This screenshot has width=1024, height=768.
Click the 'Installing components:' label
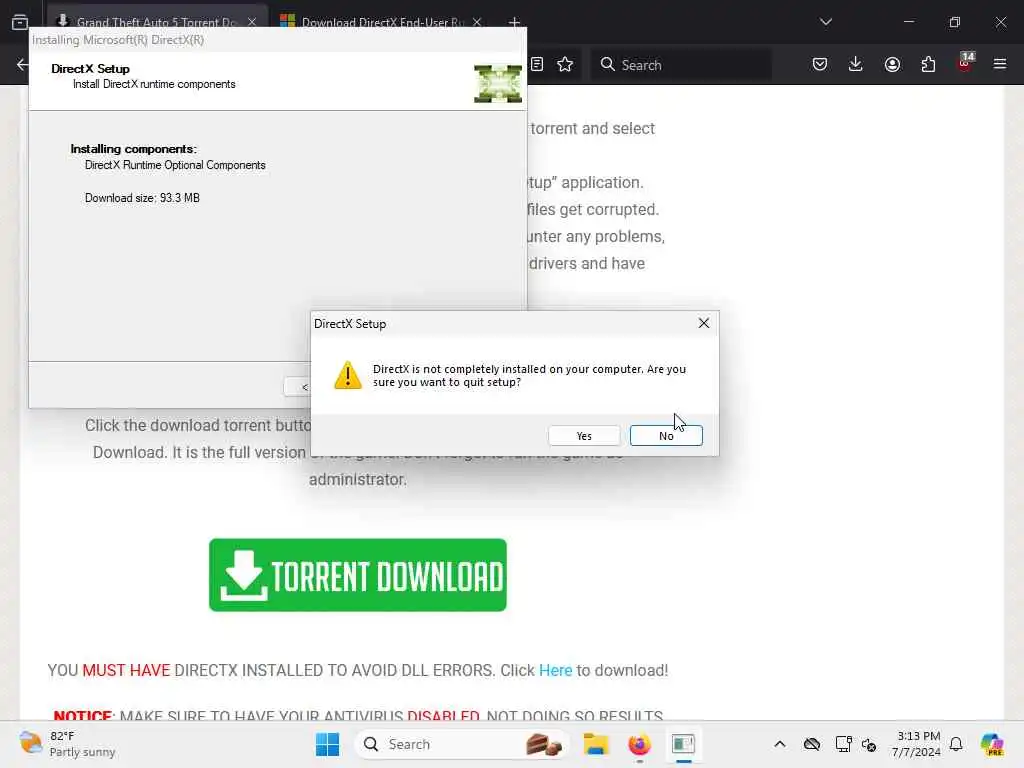tap(133, 149)
